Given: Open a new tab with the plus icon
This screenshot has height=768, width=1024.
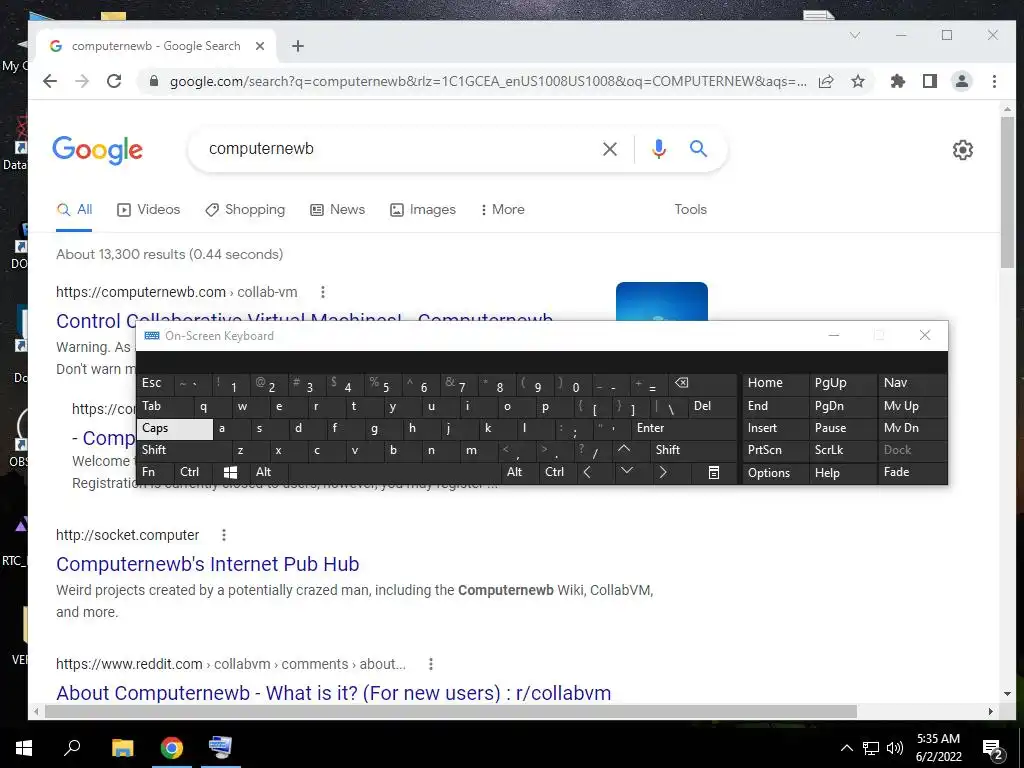Looking at the screenshot, I should coord(298,46).
